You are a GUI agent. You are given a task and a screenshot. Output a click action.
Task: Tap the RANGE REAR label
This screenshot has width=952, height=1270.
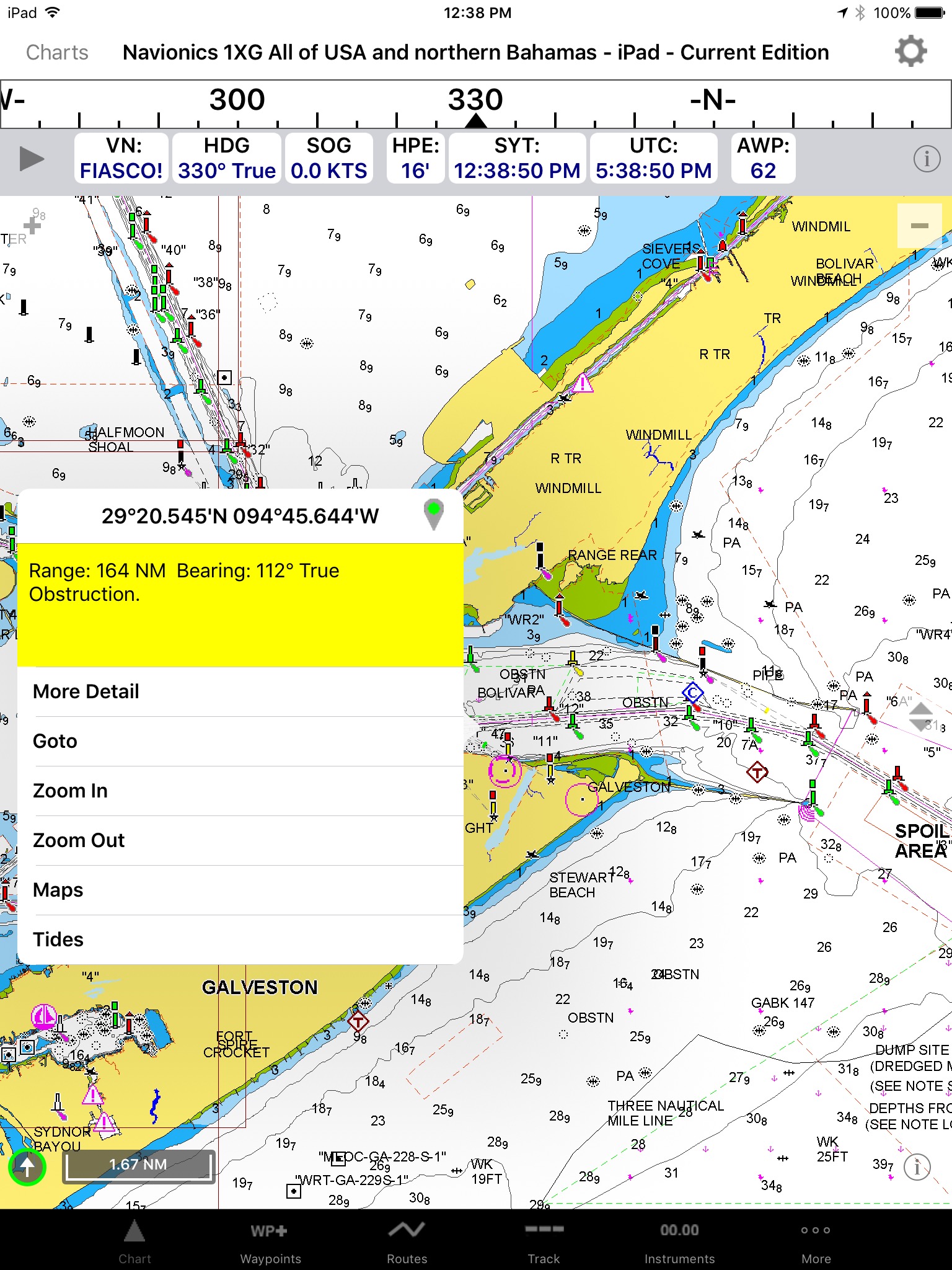[x=612, y=555]
